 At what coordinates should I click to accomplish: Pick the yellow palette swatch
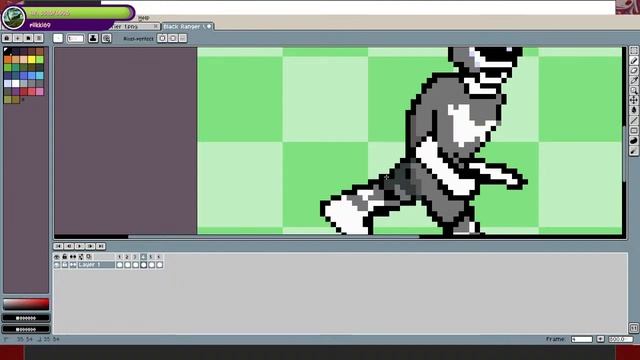31,60
